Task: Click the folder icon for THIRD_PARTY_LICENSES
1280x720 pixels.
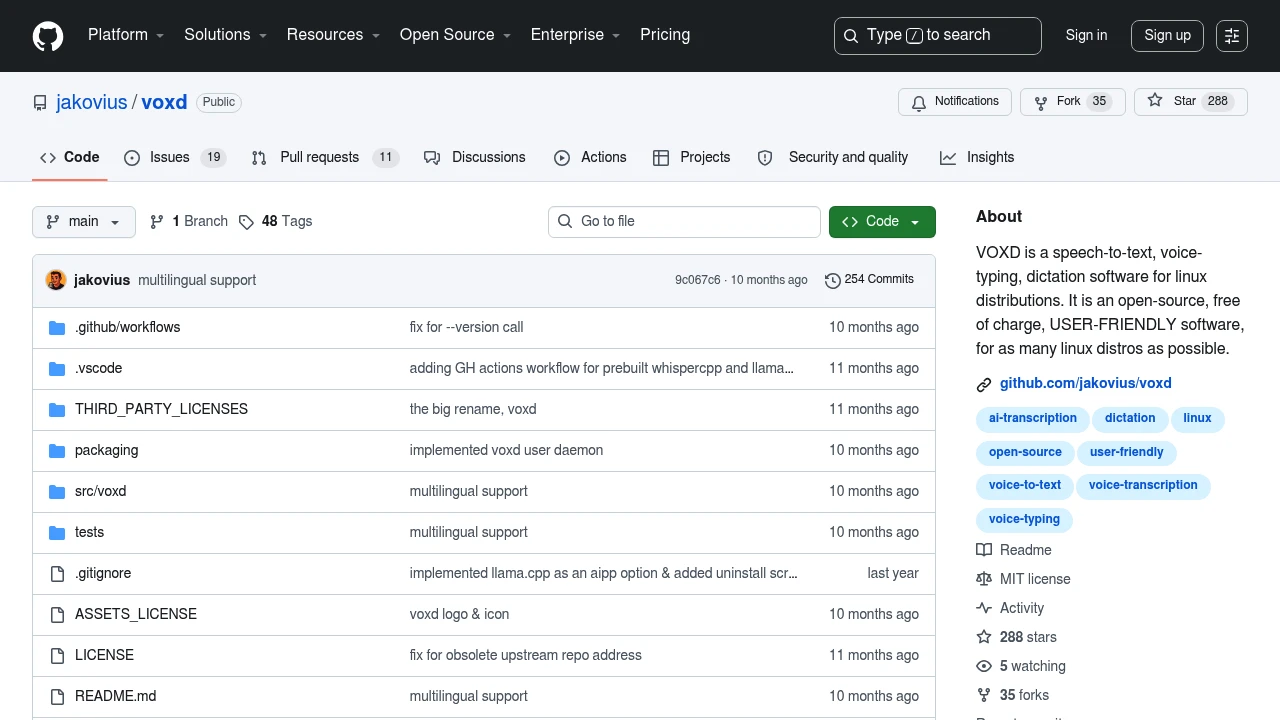Action: 57,410
